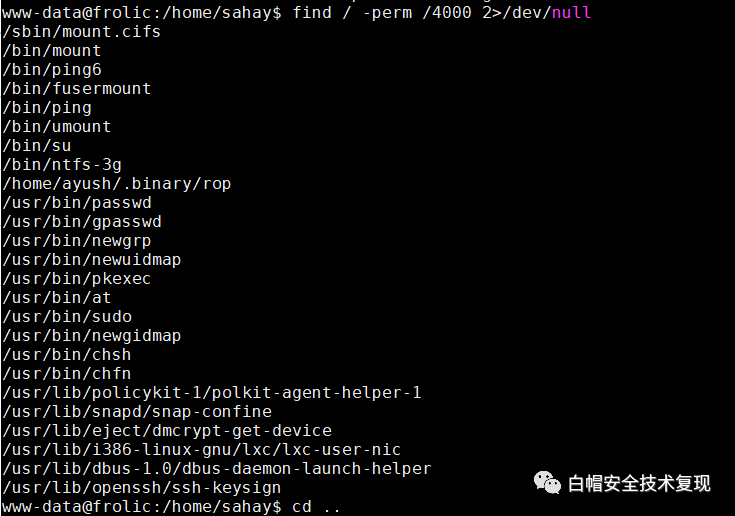Screen dimensions: 735x516
Task: Click the watermark text beside the WeChat logo
Action: [x=639, y=484]
